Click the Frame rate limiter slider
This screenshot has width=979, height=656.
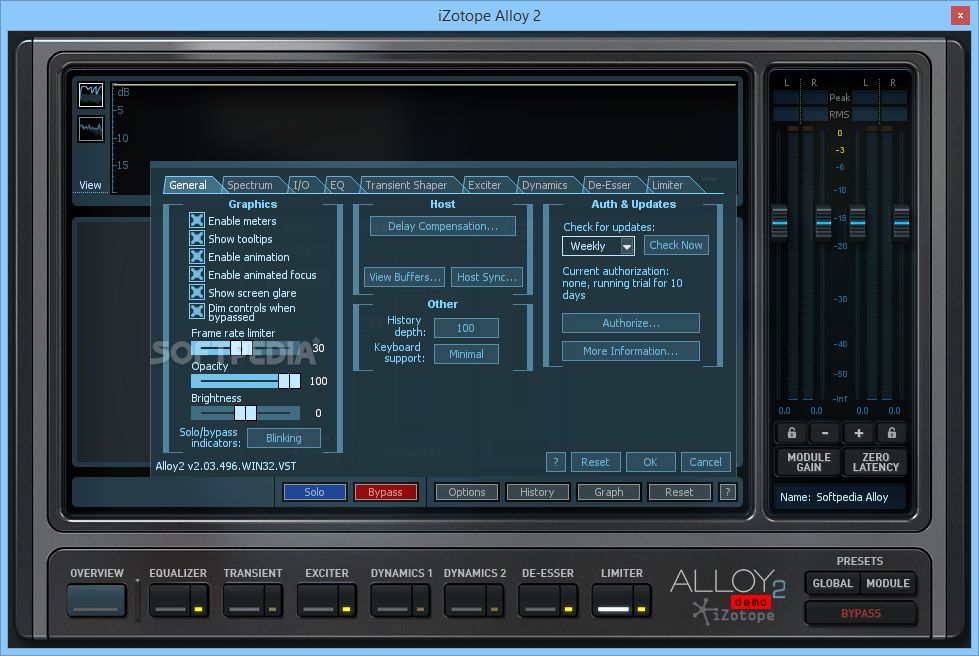[x=246, y=348]
